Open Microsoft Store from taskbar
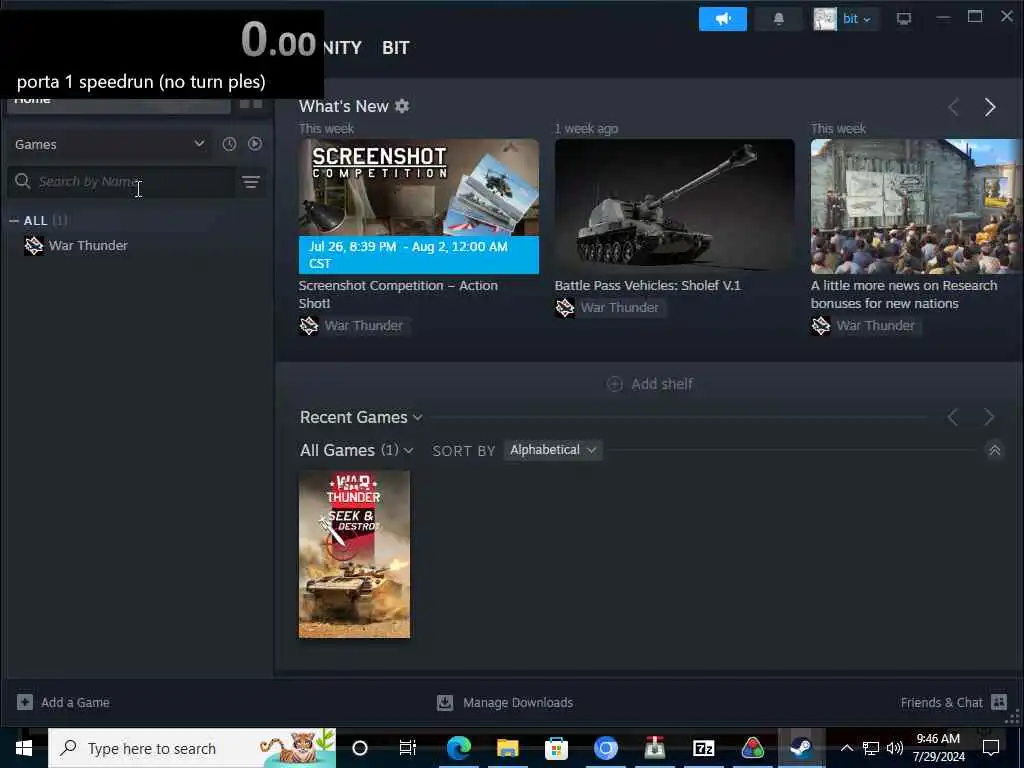 point(556,748)
